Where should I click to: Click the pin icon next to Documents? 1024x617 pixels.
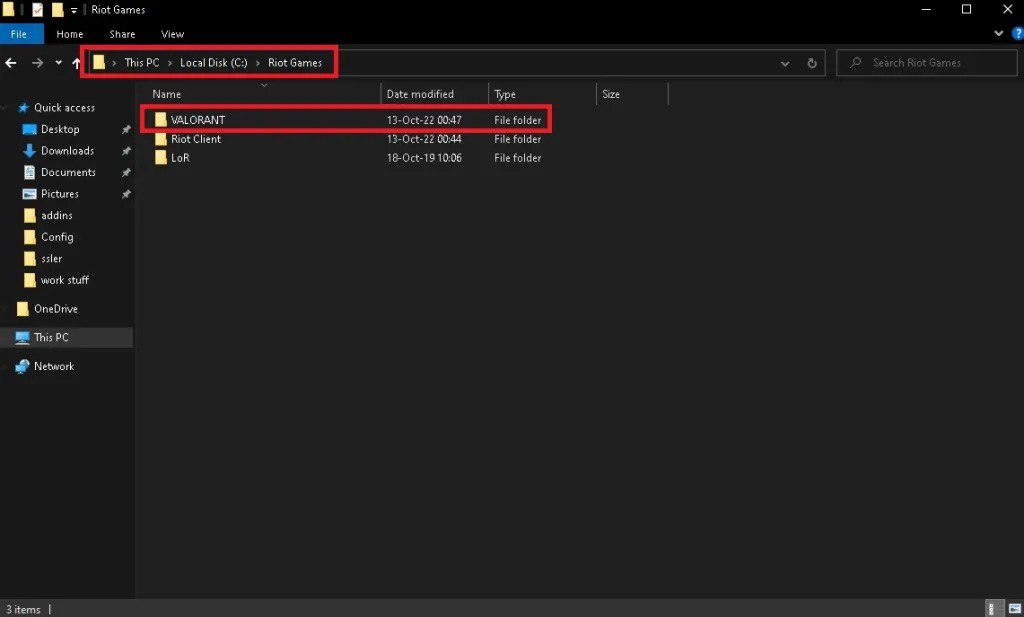pyautogui.click(x=126, y=172)
